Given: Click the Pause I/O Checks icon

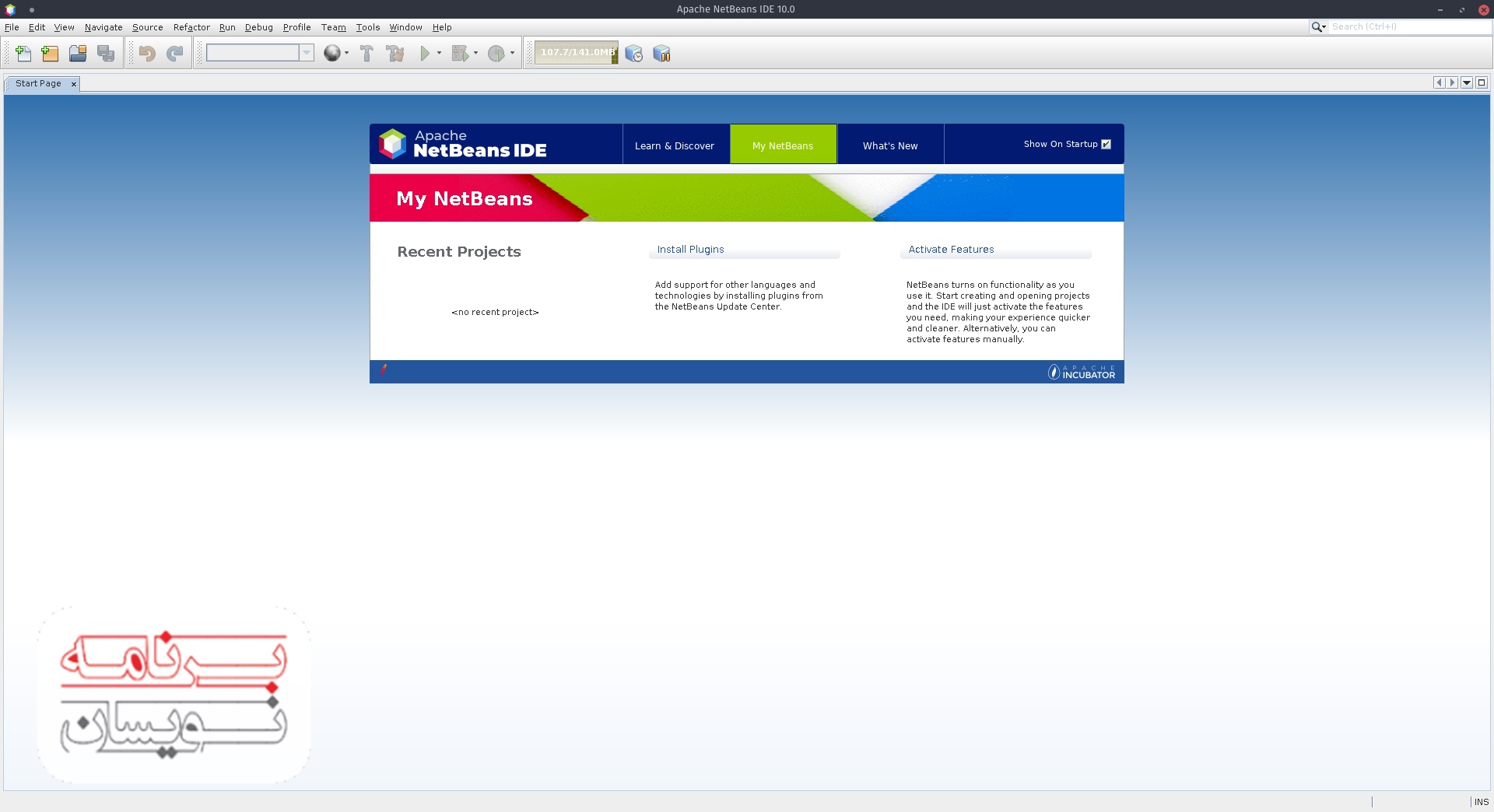Looking at the screenshot, I should pos(661,53).
